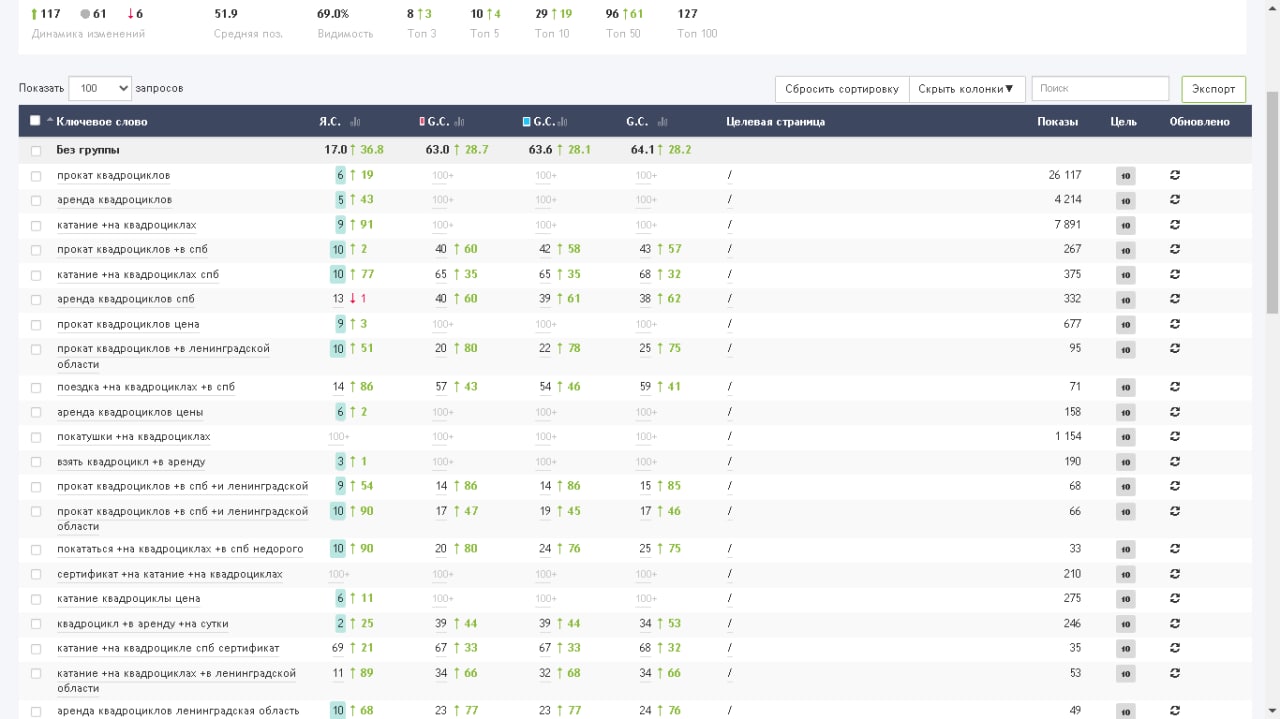Click the 'Видимость' 69.0% statistic
Image resolution: width=1280 pixels, height=719 pixels.
pyautogui.click(x=345, y=23)
